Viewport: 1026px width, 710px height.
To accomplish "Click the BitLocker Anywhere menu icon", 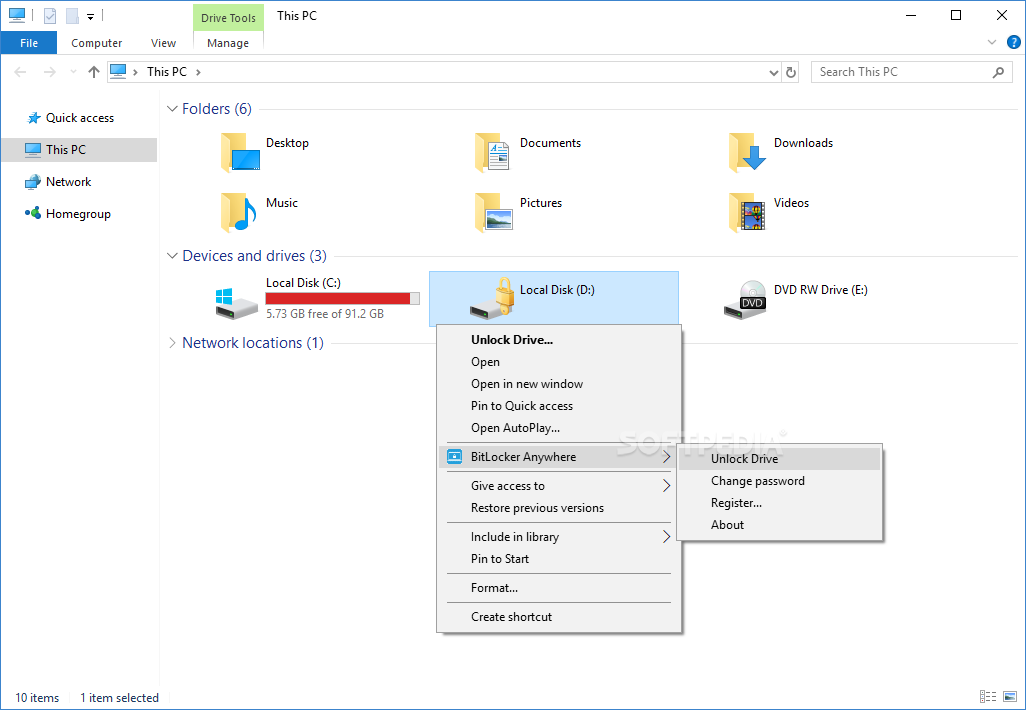I will [454, 457].
